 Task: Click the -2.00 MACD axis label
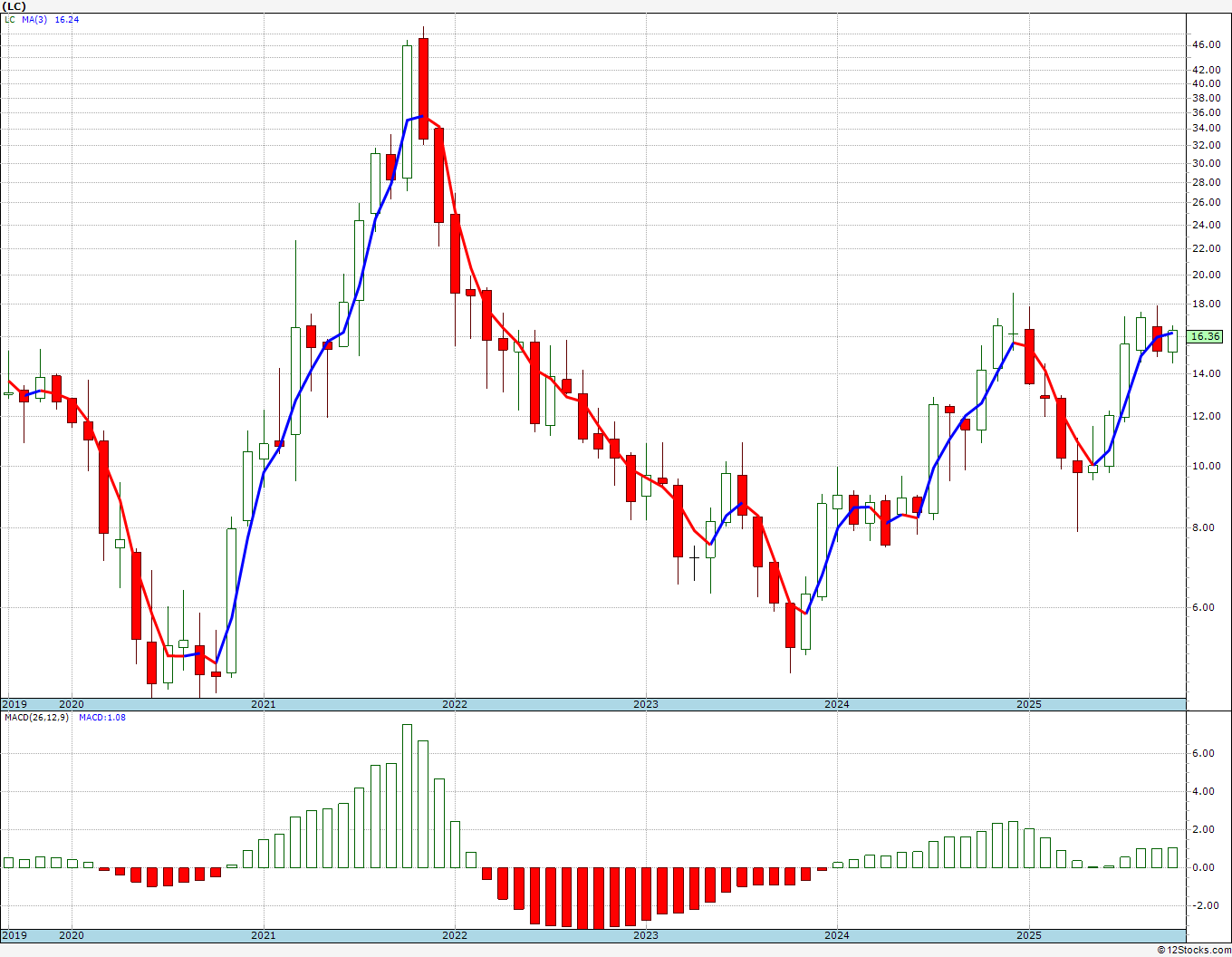[x=1201, y=905]
